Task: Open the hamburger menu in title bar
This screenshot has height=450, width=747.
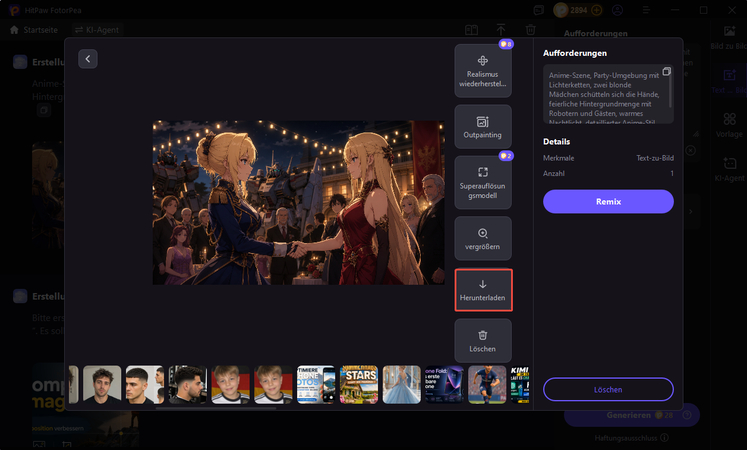Action: (x=646, y=10)
